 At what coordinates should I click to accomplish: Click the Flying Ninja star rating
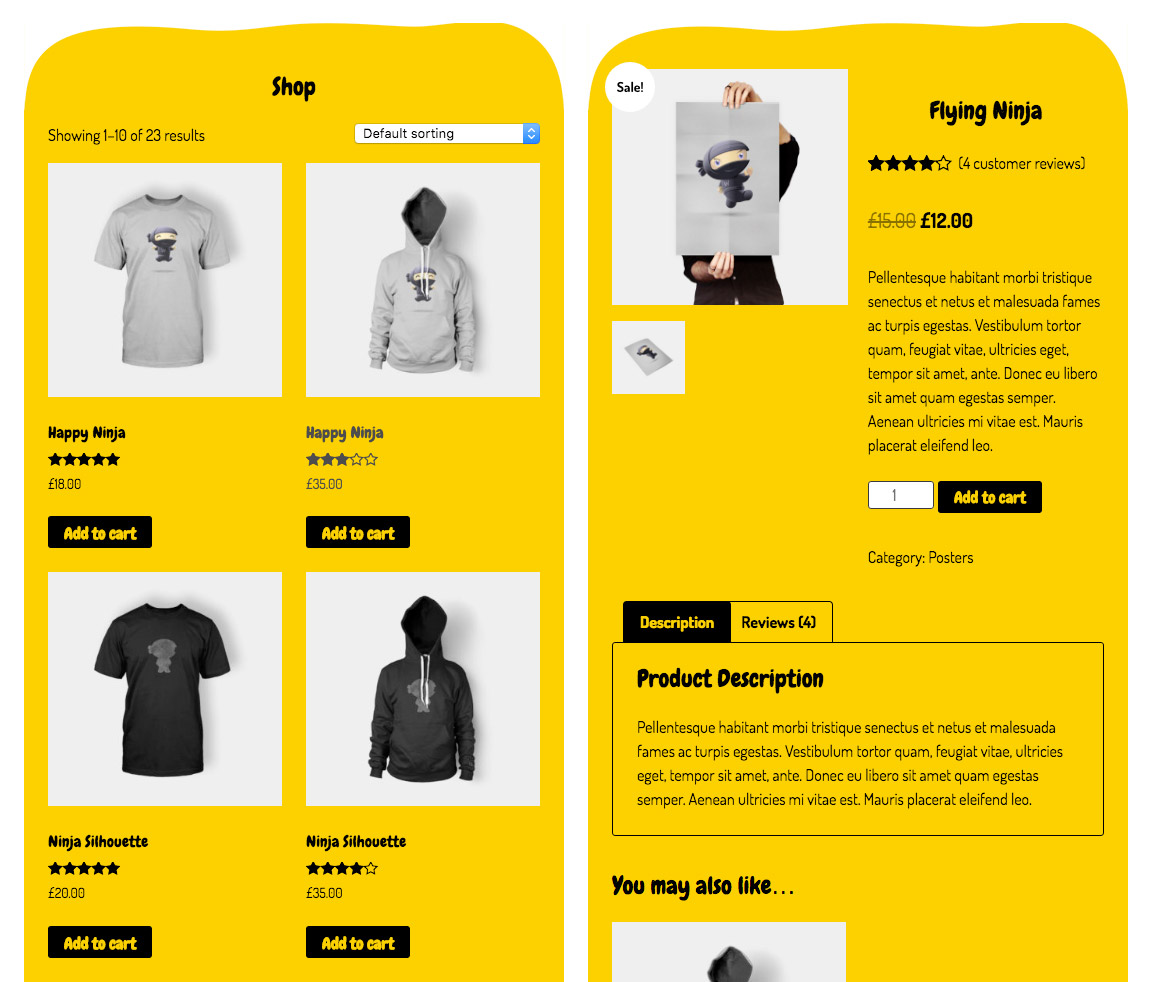click(909, 164)
